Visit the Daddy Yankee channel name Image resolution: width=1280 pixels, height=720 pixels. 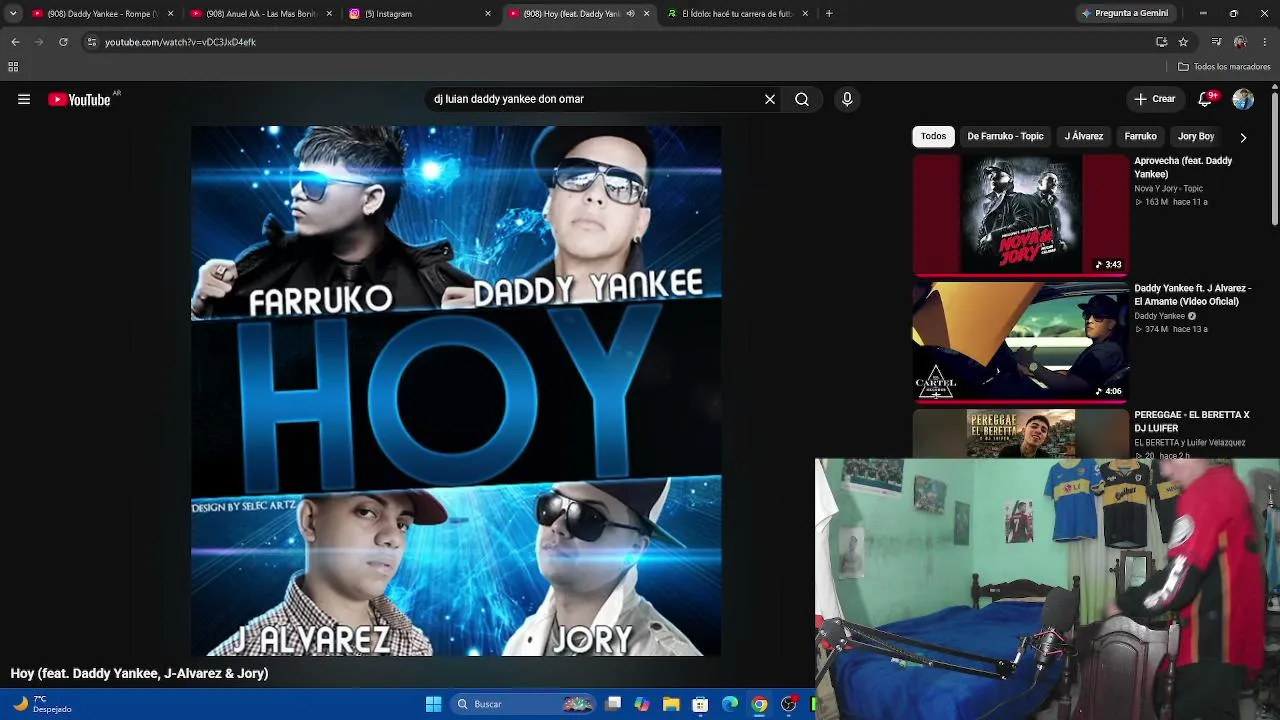coord(1159,316)
